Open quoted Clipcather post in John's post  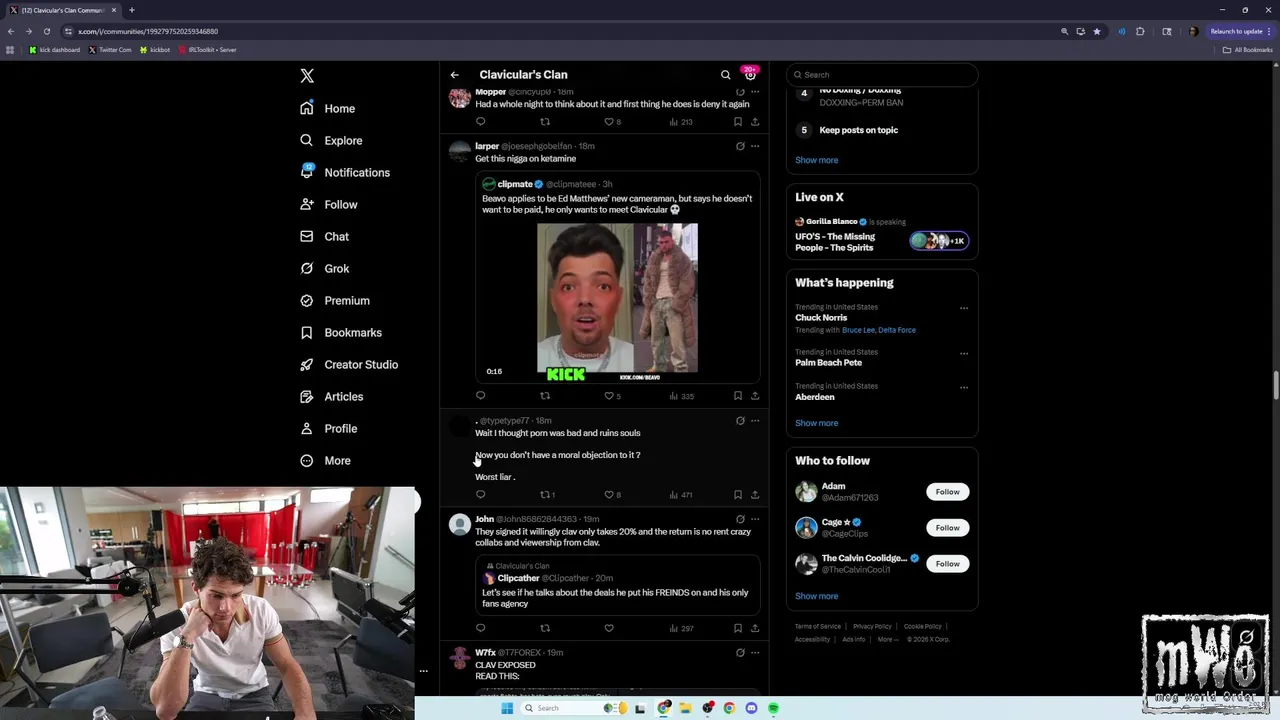[617, 585]
